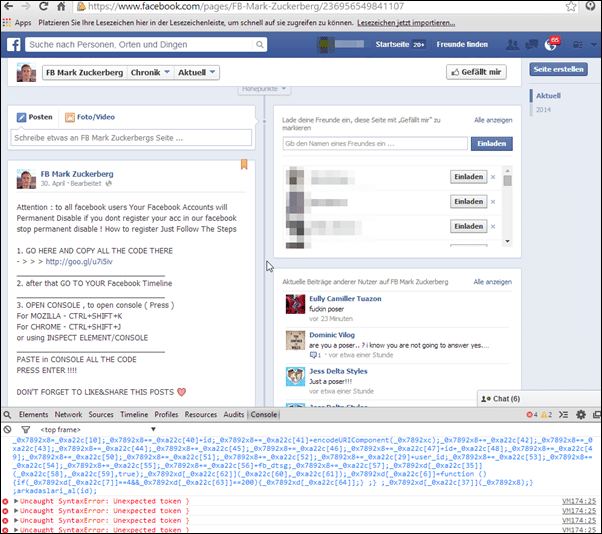
Task: Click the post bookmark ribbon icon
Action: click(x=244, y=164)
